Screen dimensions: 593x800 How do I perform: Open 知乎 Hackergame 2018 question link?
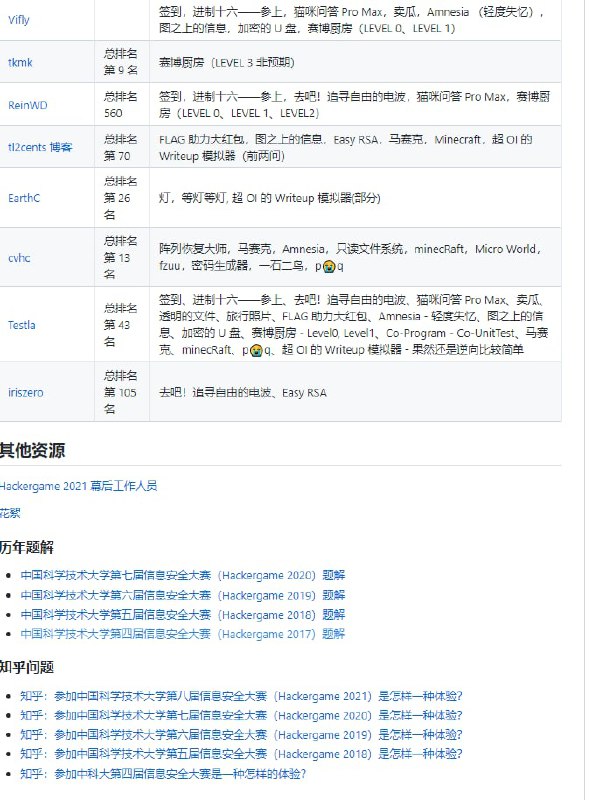pyautogui.click(x=241, y=754)
